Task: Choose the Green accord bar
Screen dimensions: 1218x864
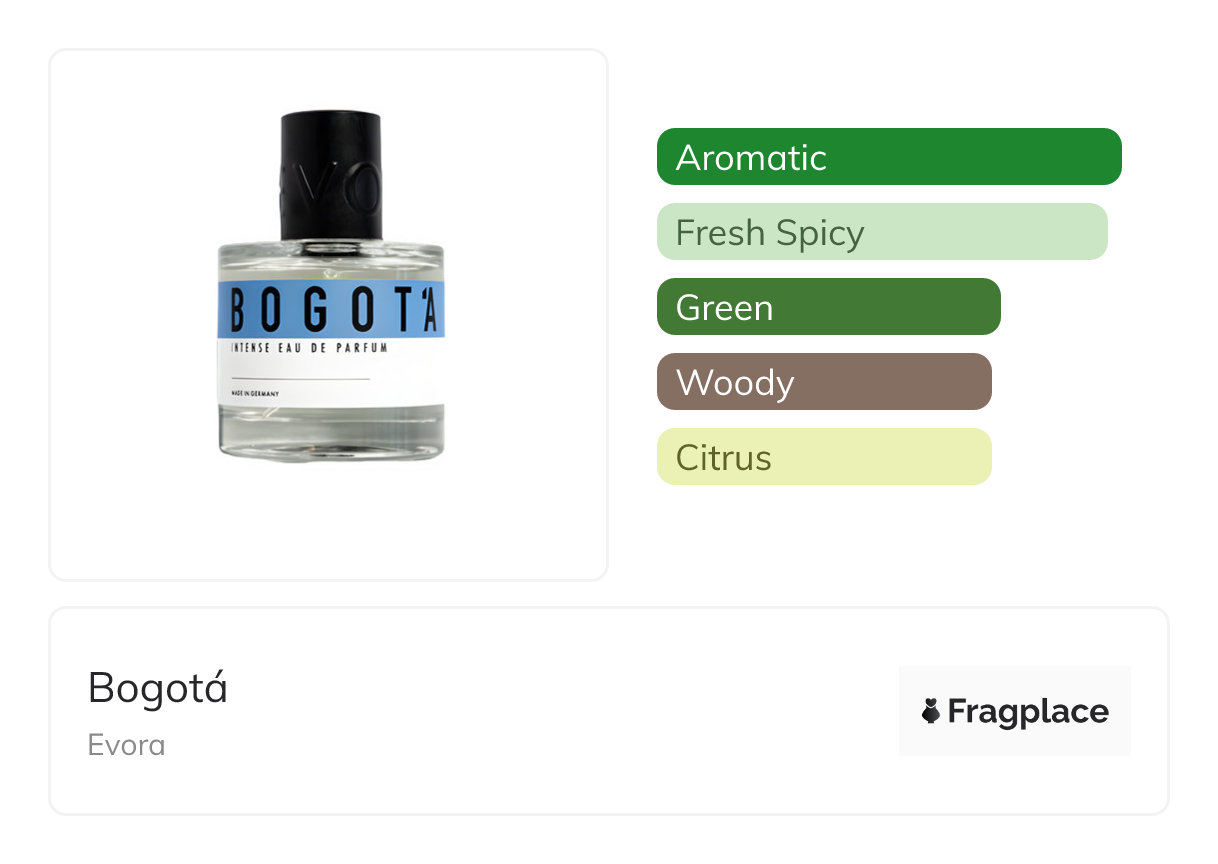Action: 829,307
